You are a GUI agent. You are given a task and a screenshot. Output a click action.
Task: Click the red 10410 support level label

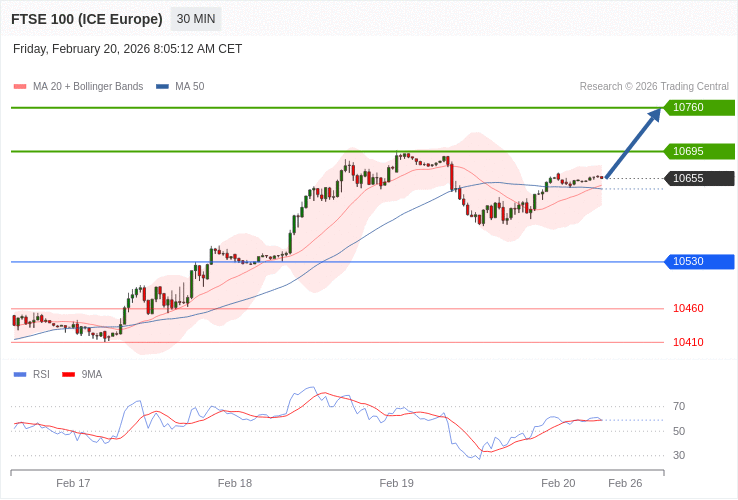tap(688, 343)
